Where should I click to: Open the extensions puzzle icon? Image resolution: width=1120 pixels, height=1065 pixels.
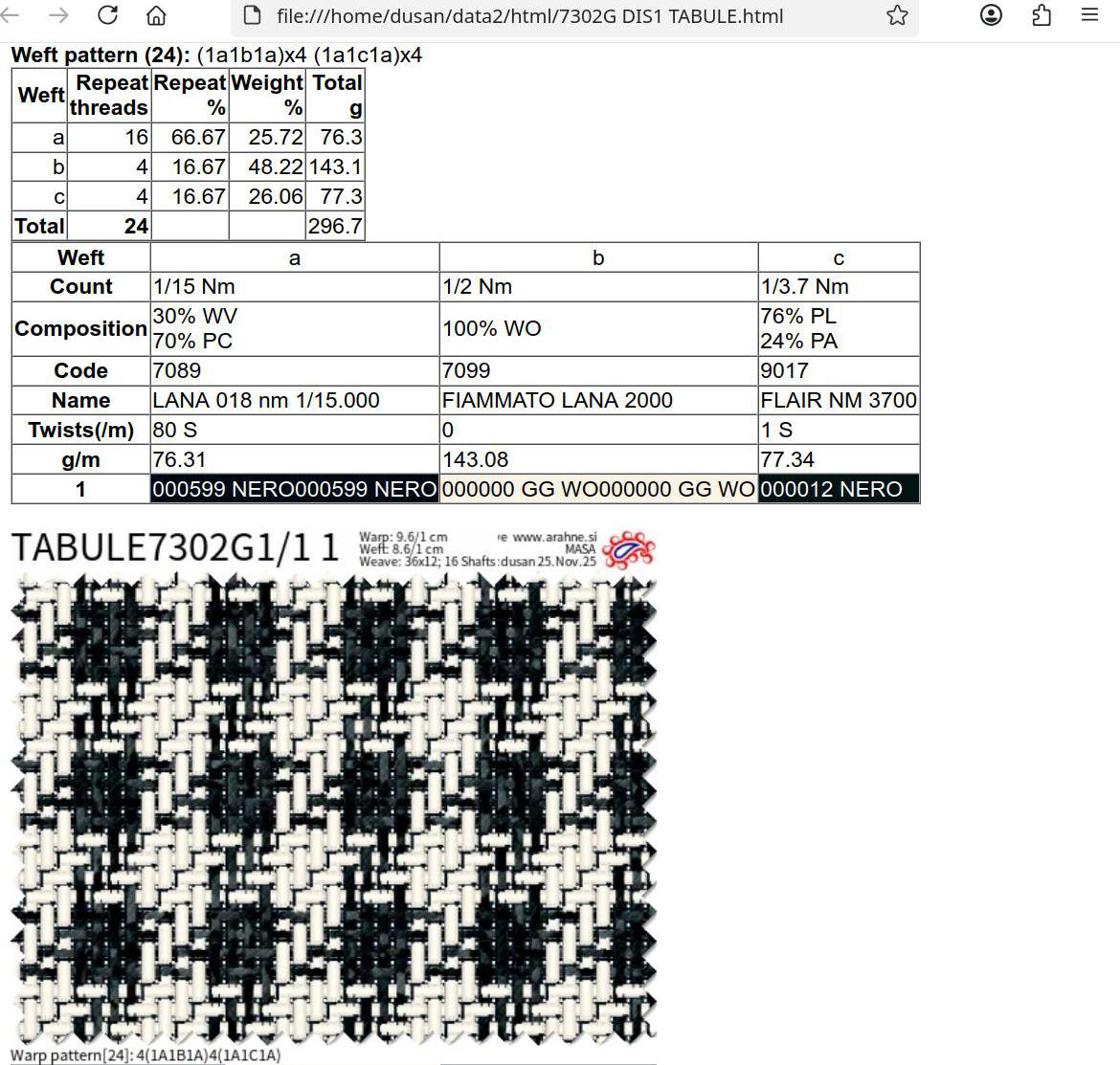1042,15
